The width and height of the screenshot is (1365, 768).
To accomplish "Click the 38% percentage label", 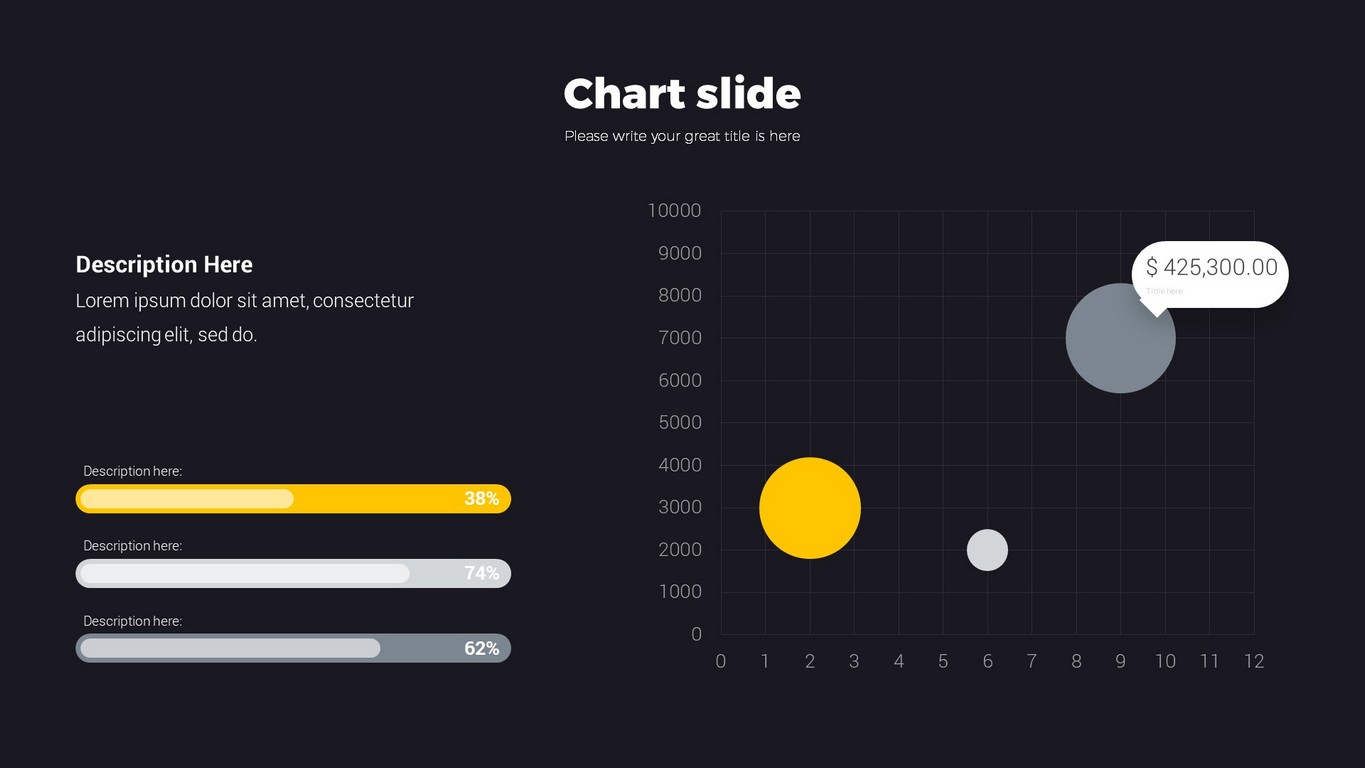I will pyautogui.click(x=481, y=499).
